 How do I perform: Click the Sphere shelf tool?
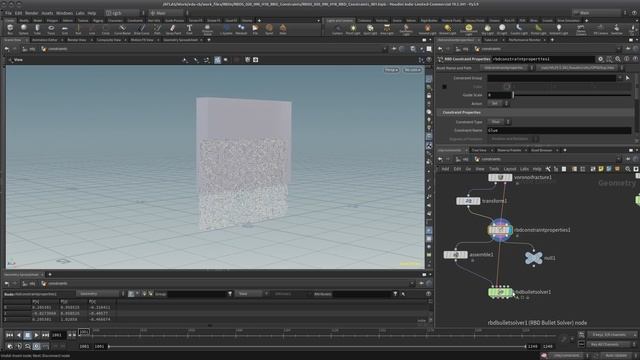tap(24, 29)
